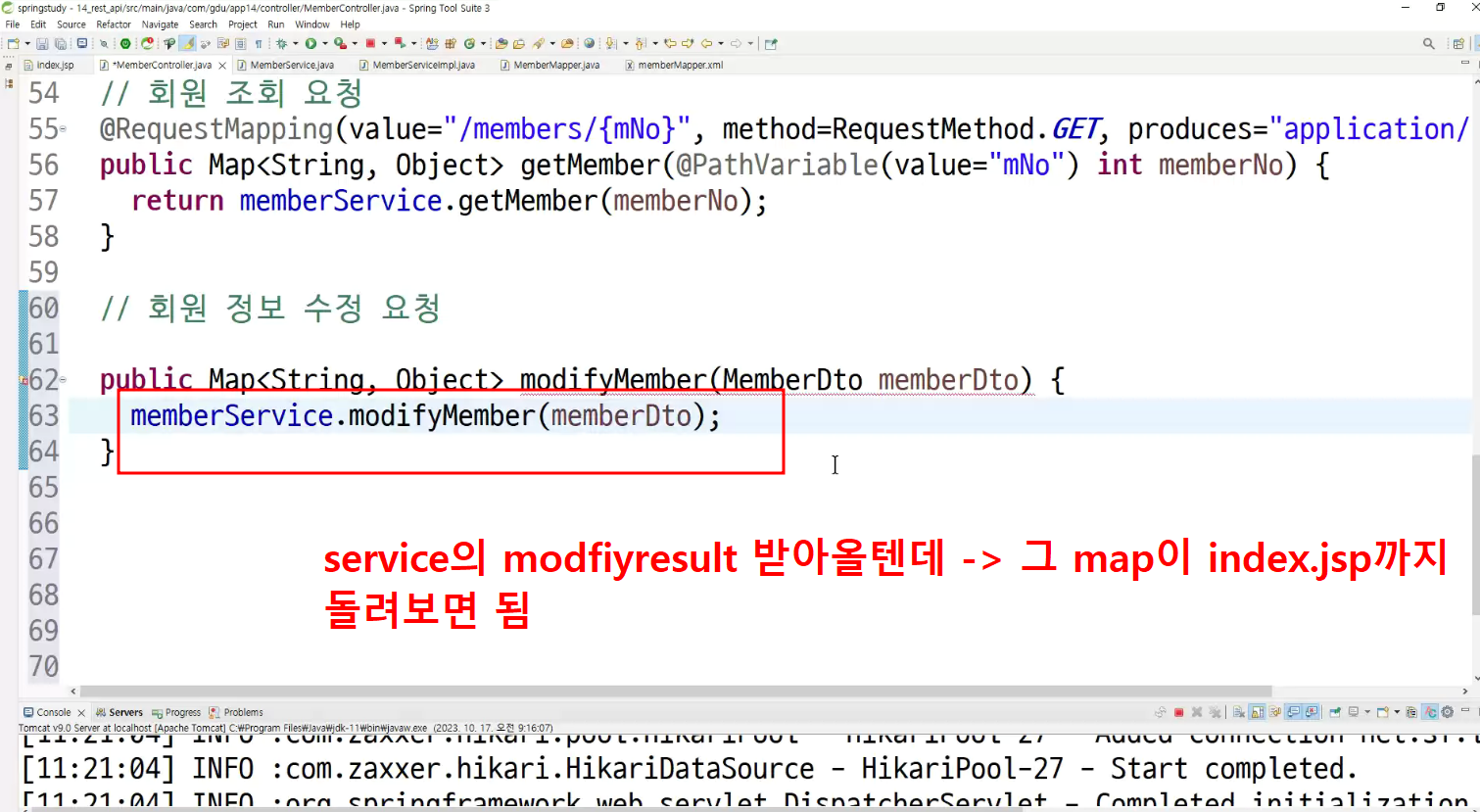The height and width of the screenshot is (812, 1480).
Task: Switch to MemberServiceImpl.java tab
Action: point(416,65)
